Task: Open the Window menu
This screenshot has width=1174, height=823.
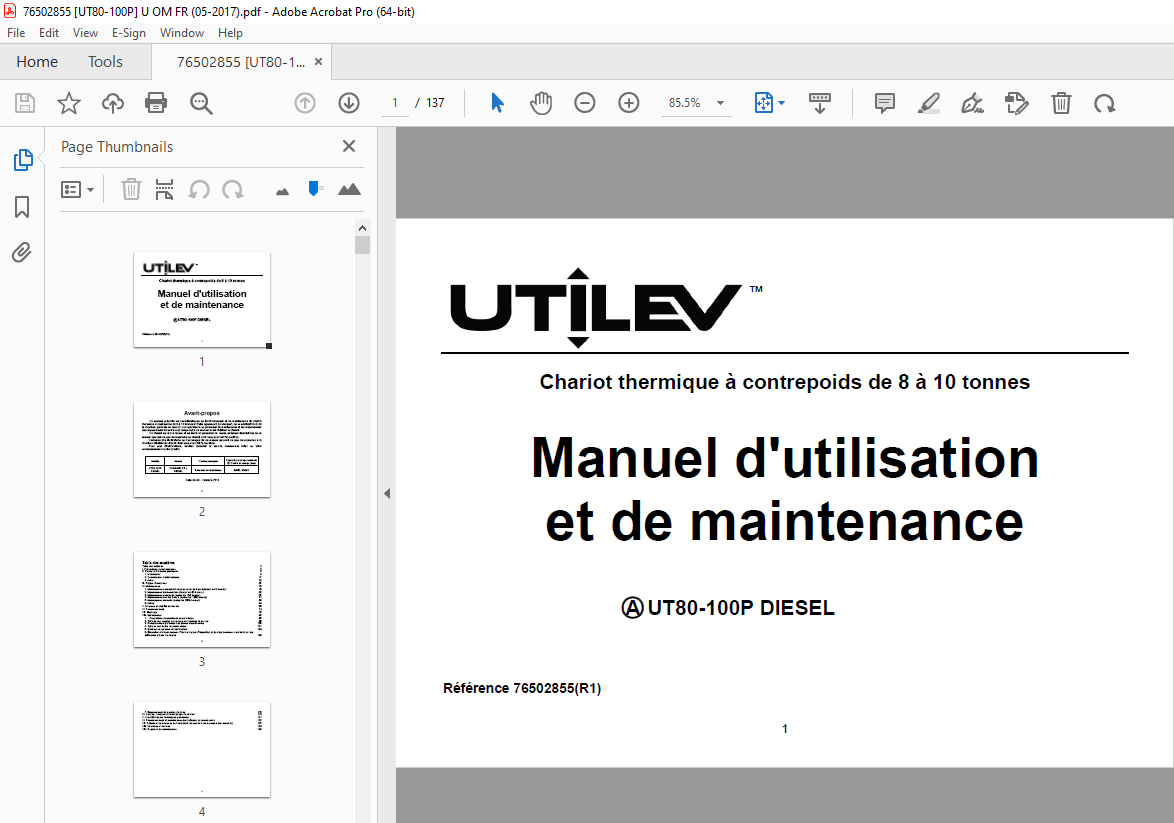Action: coord(181,33)
